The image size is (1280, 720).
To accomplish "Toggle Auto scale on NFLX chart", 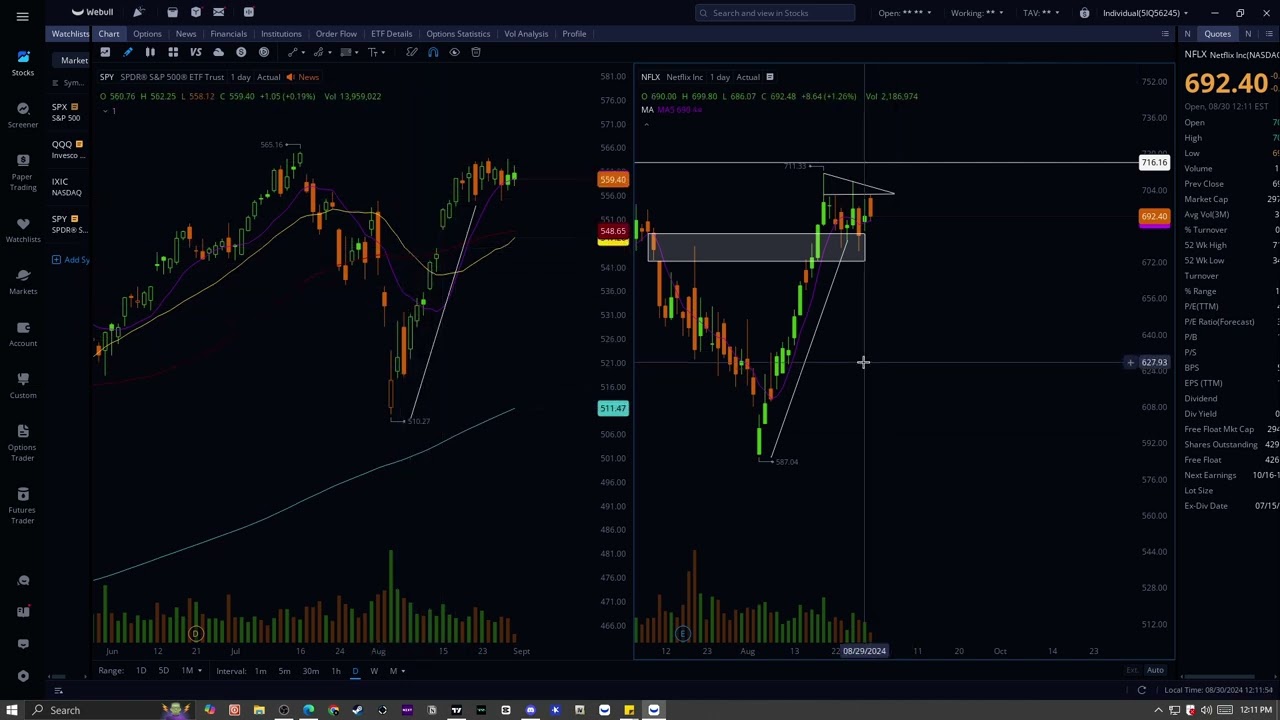I will 1155,670.
